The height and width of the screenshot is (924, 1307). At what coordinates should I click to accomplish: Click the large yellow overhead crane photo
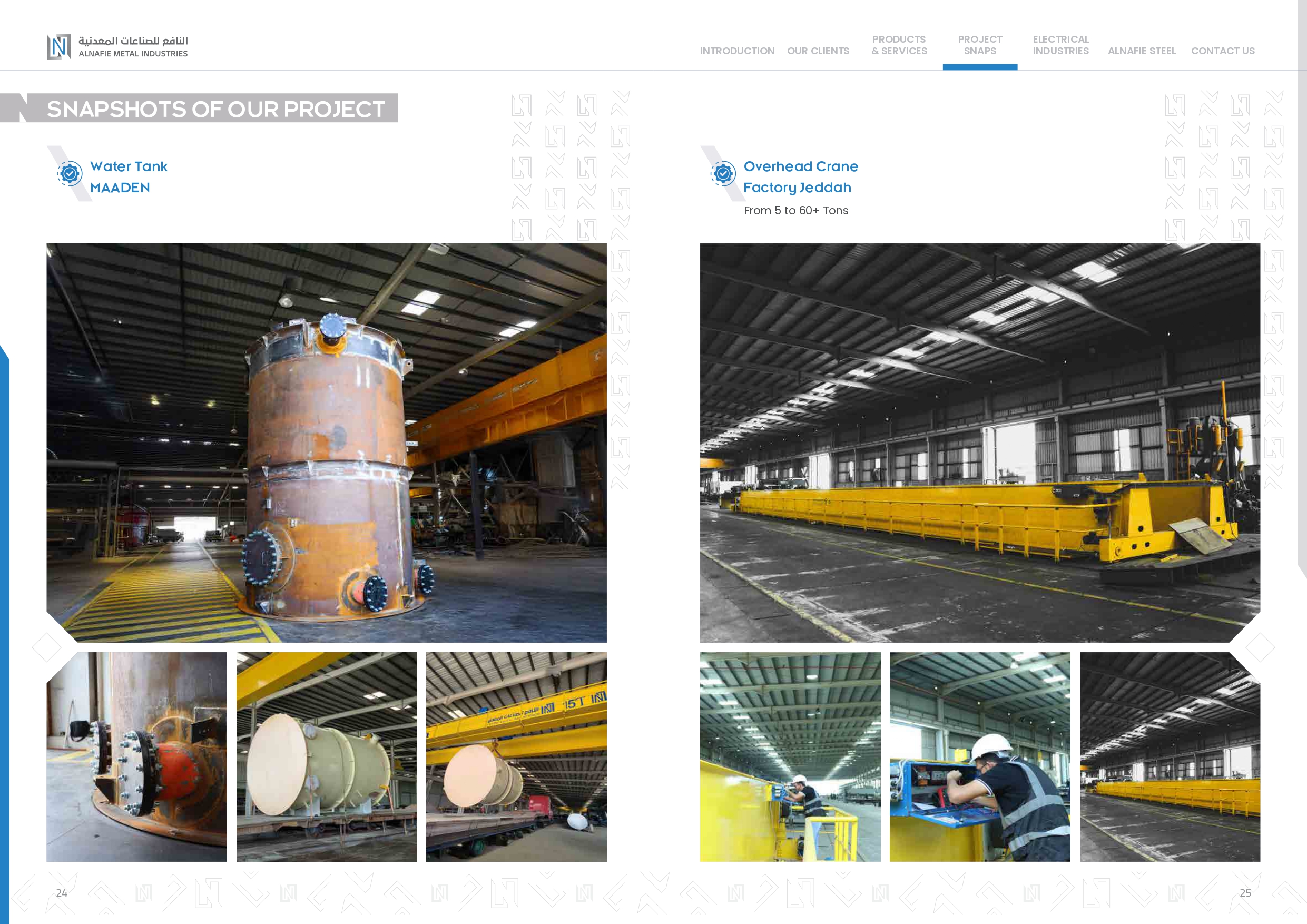979,443
